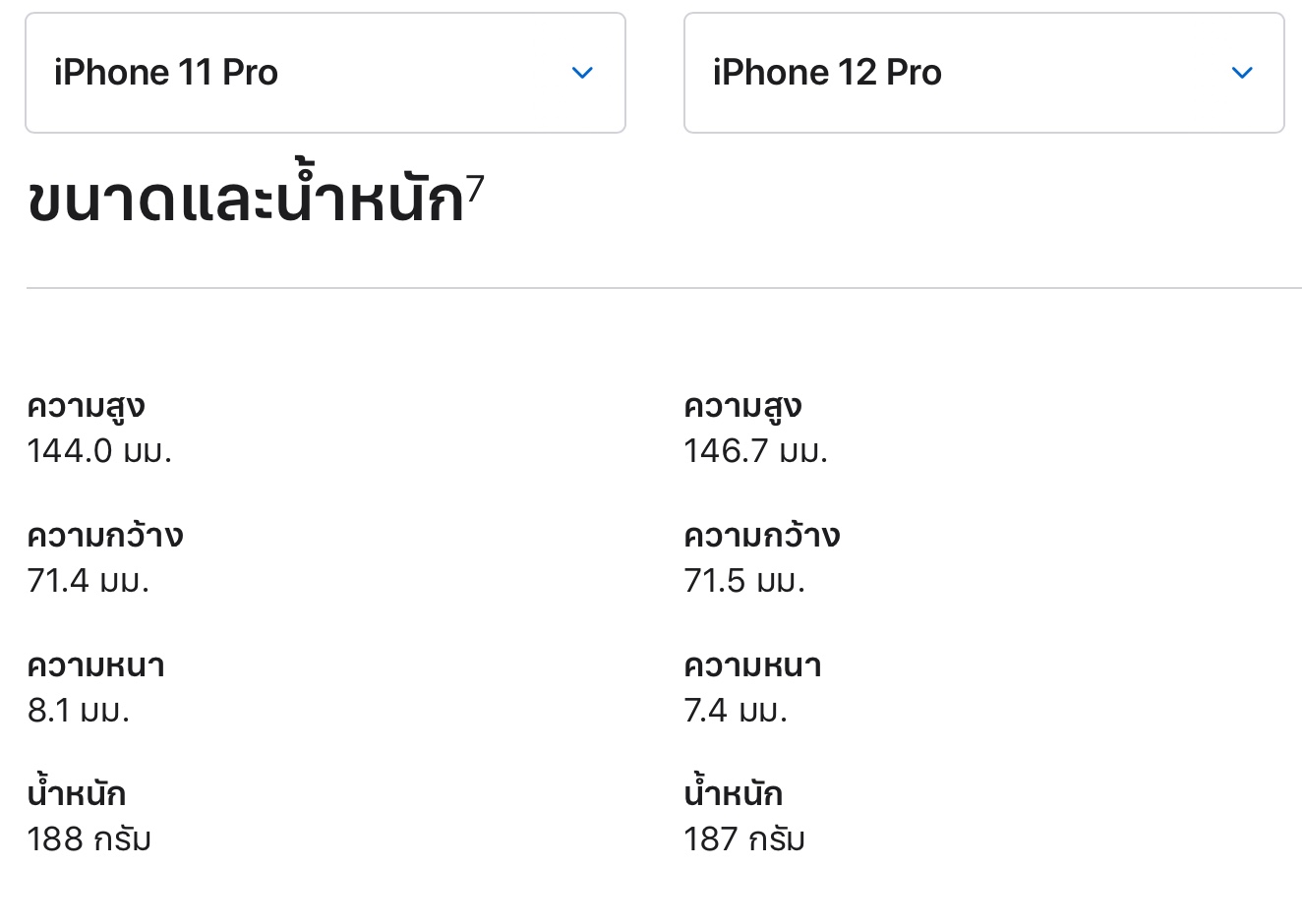Screen dimensions: 1302x924
Task: Click the 71.4 มม. width value
Action: (x=89, y=581)
